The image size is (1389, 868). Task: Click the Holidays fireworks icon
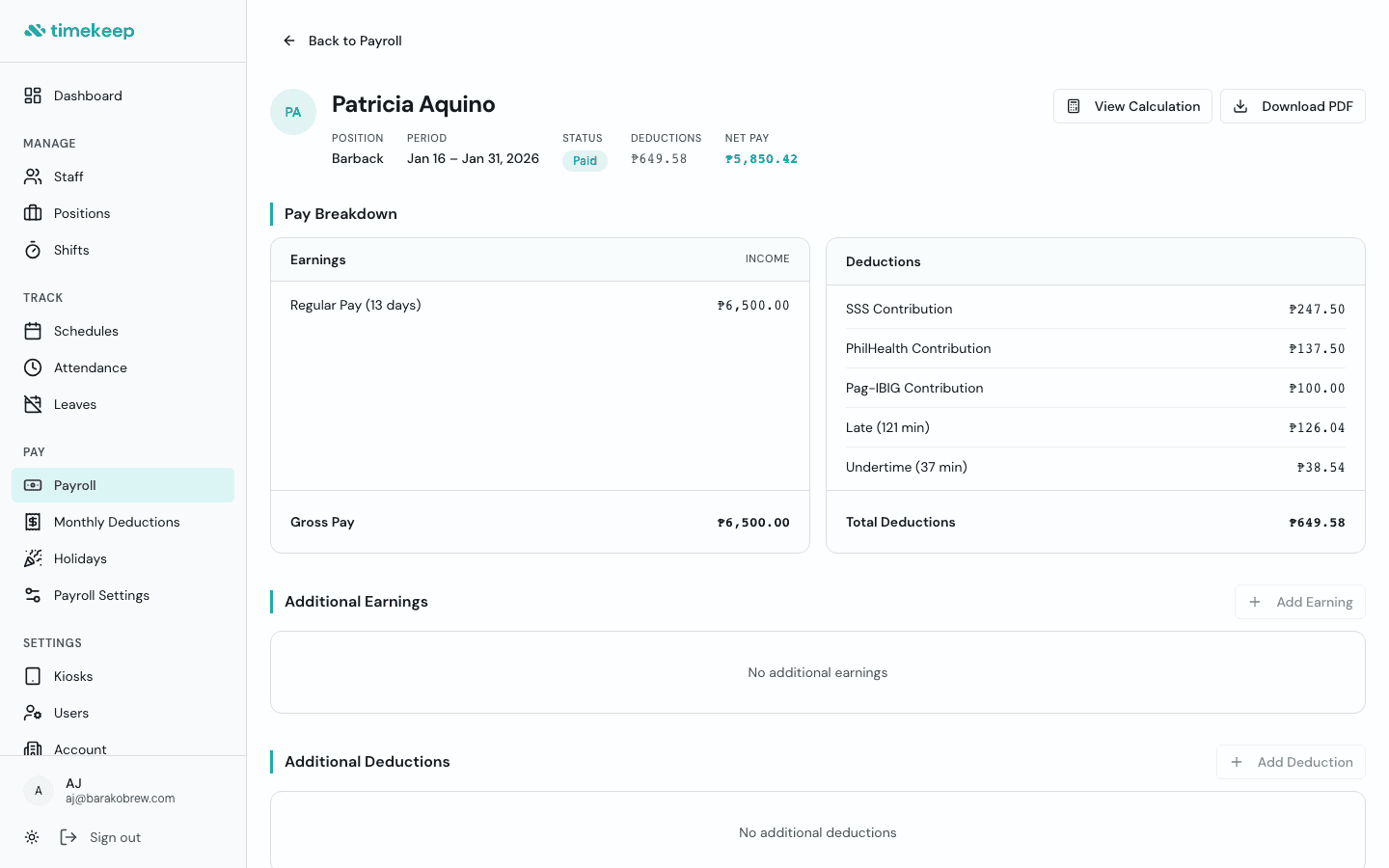click(x=32, y=558)
